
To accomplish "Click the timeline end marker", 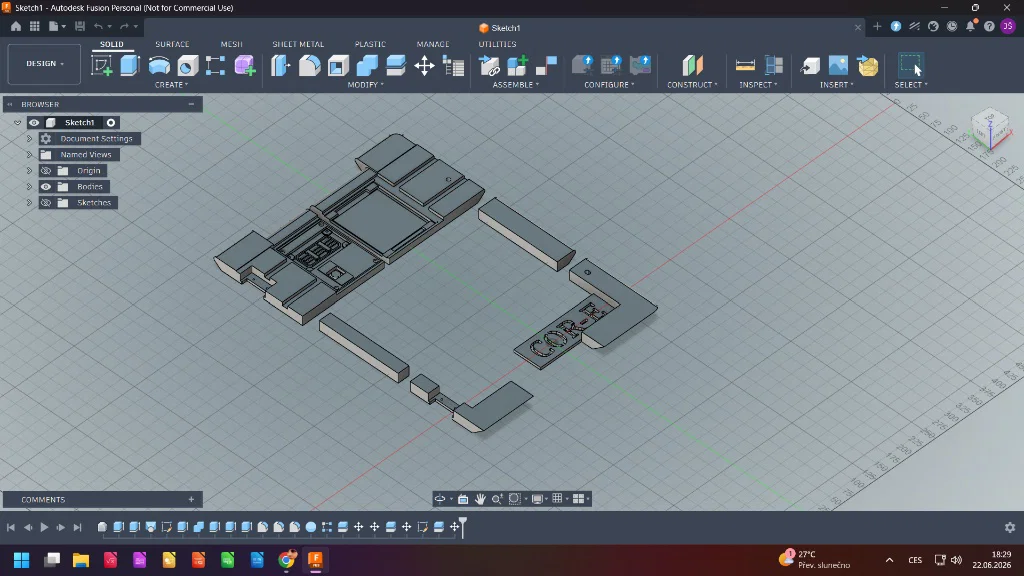I will click(x=463, y=526).
